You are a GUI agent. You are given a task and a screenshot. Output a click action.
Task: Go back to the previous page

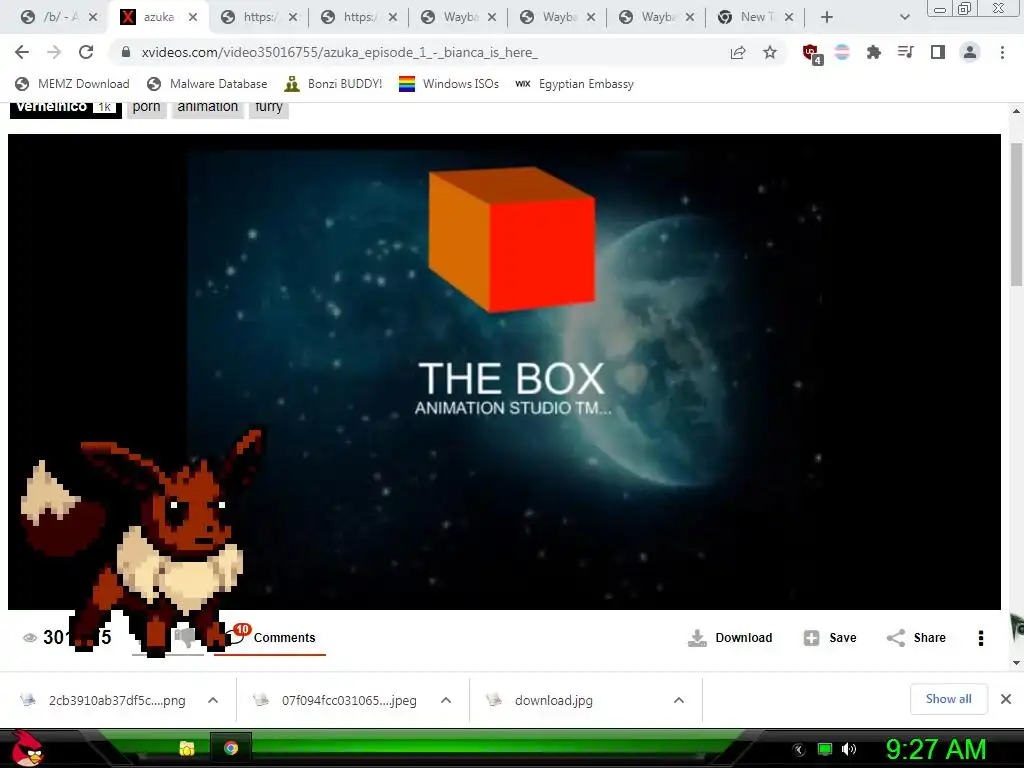click(22, 52)
